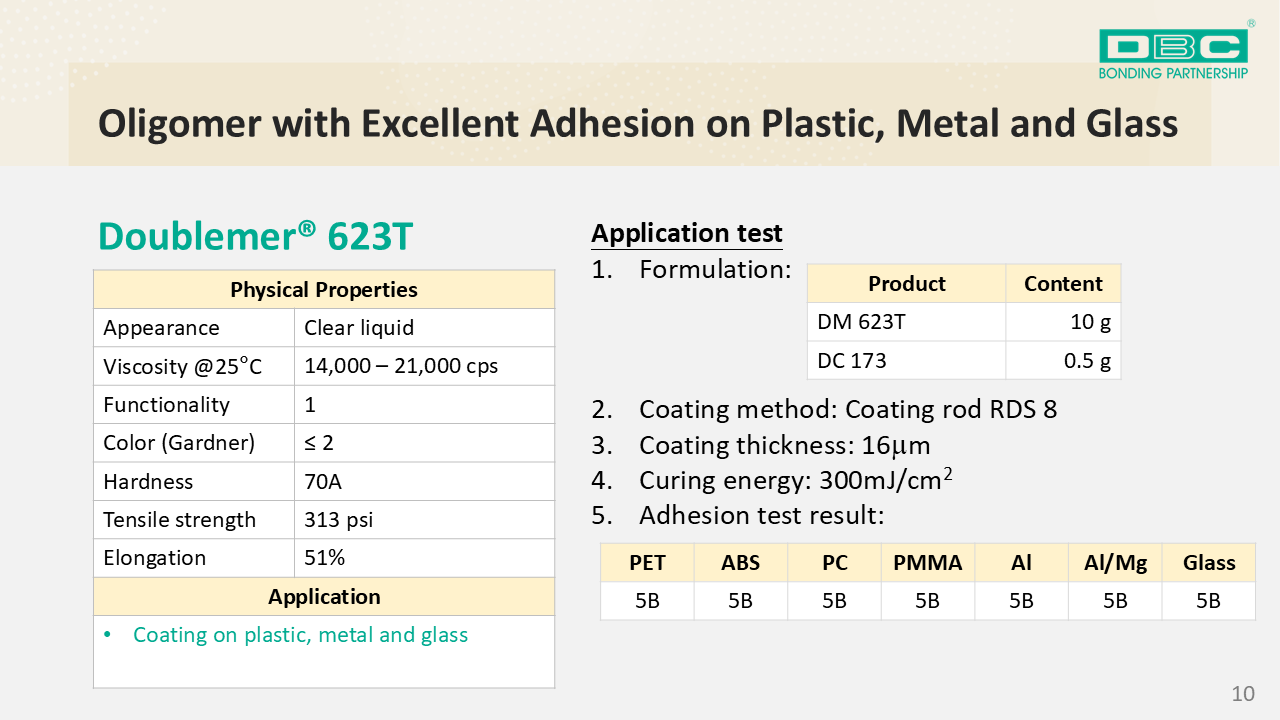Click the Tensile strength value 313 psi
The image size is (1280, 720).
(339, 520)
